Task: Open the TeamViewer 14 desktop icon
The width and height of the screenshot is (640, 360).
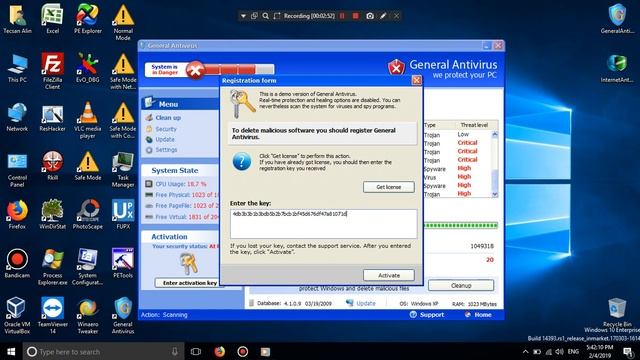Action: coord(52,316)
